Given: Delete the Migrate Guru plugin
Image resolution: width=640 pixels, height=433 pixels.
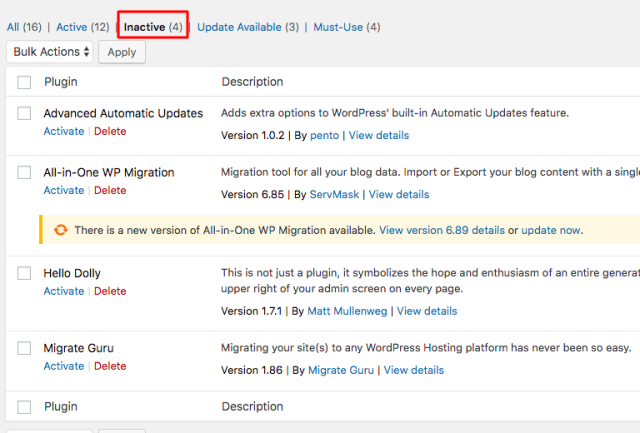Looking at the screenshot, I should [110, 366].
